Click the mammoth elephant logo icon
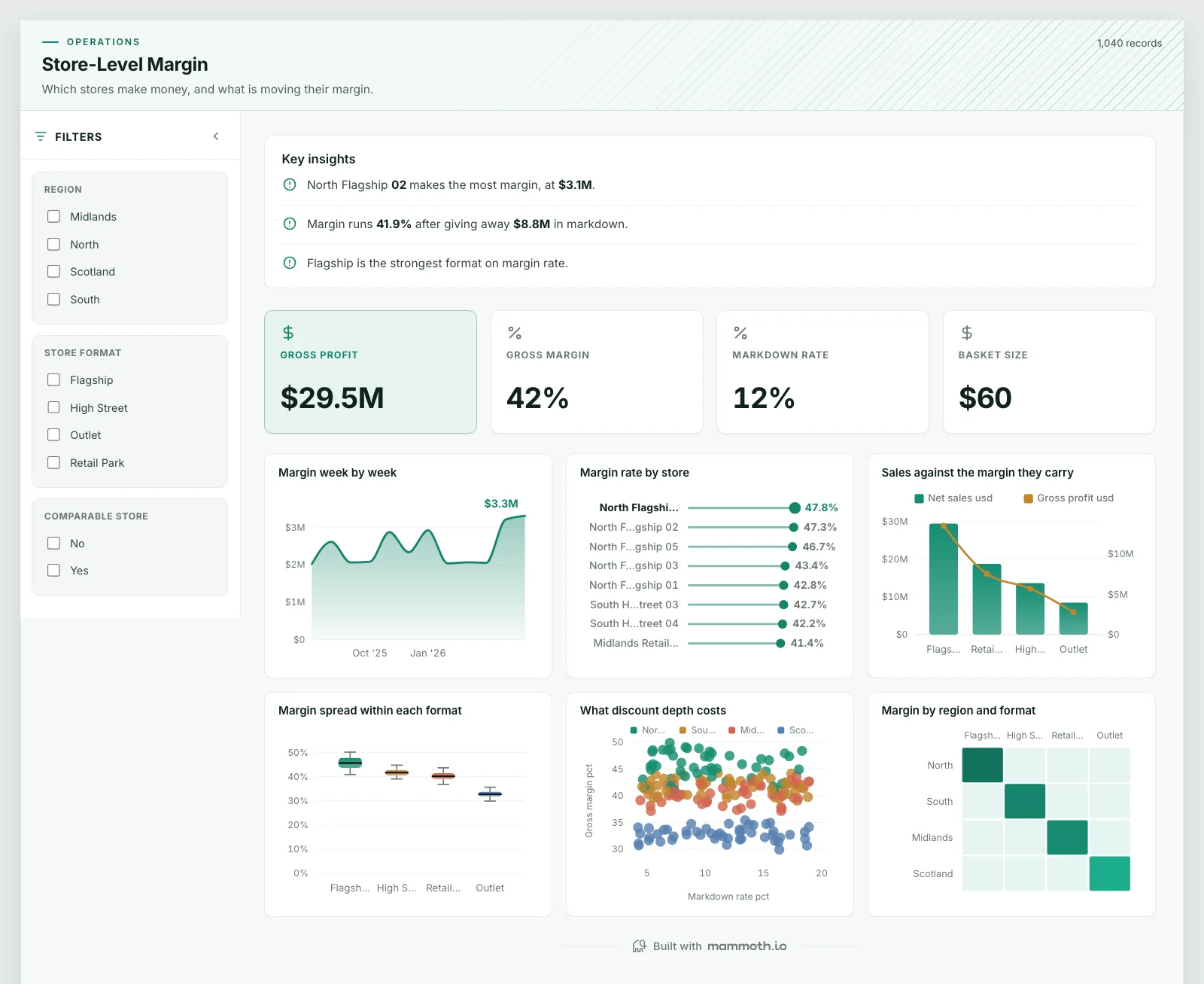The image size is (1204, 984). click(x=640, y=946)
